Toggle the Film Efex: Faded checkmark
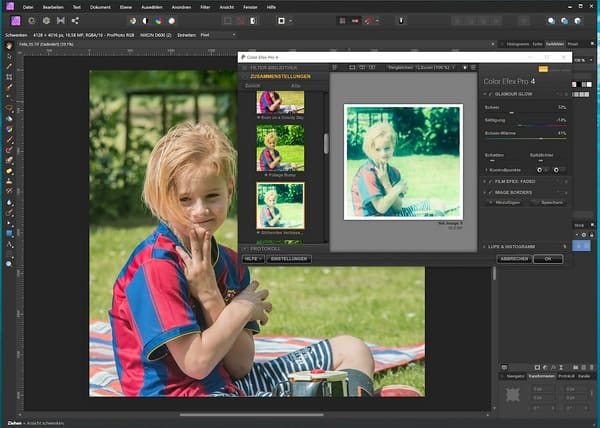The image size is (600, 428). coord(491,181)
